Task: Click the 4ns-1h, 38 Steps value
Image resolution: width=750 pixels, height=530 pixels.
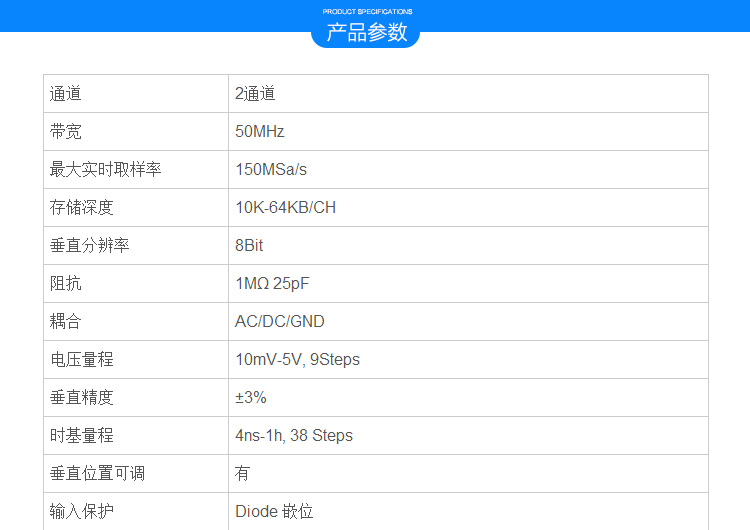Action: [294, 436]
